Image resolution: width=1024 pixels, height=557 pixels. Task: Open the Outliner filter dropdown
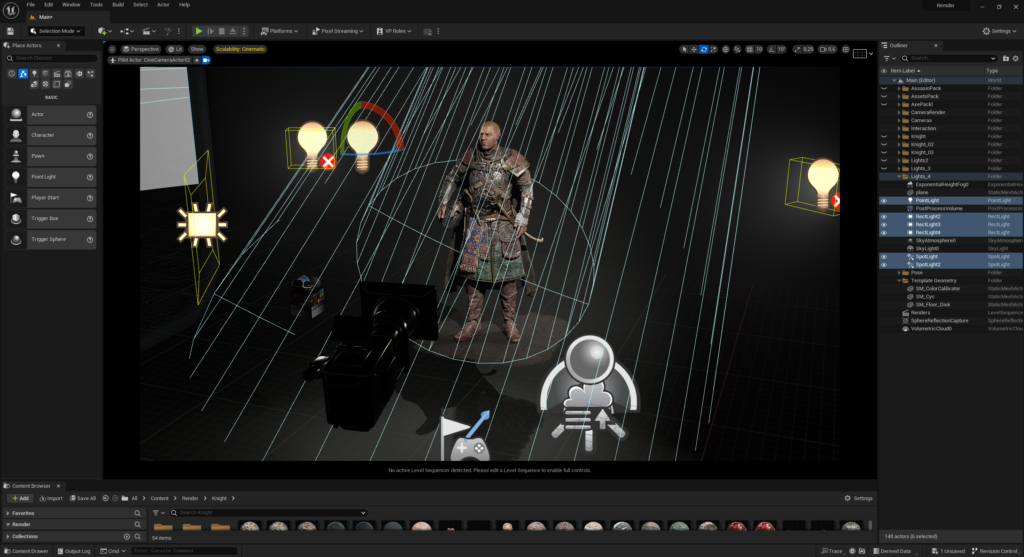[x=889, y=58]
